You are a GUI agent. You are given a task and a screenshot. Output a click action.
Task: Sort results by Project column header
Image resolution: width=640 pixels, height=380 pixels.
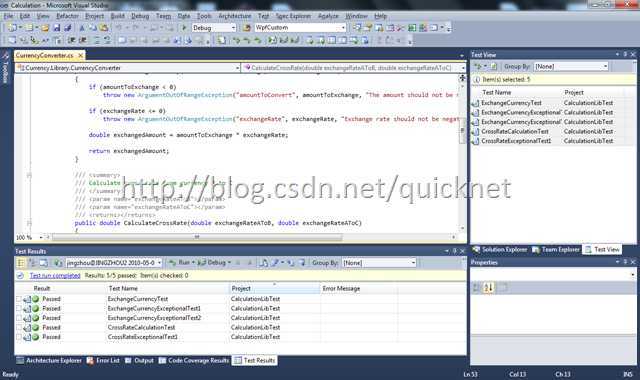click(x=275, y=289)
